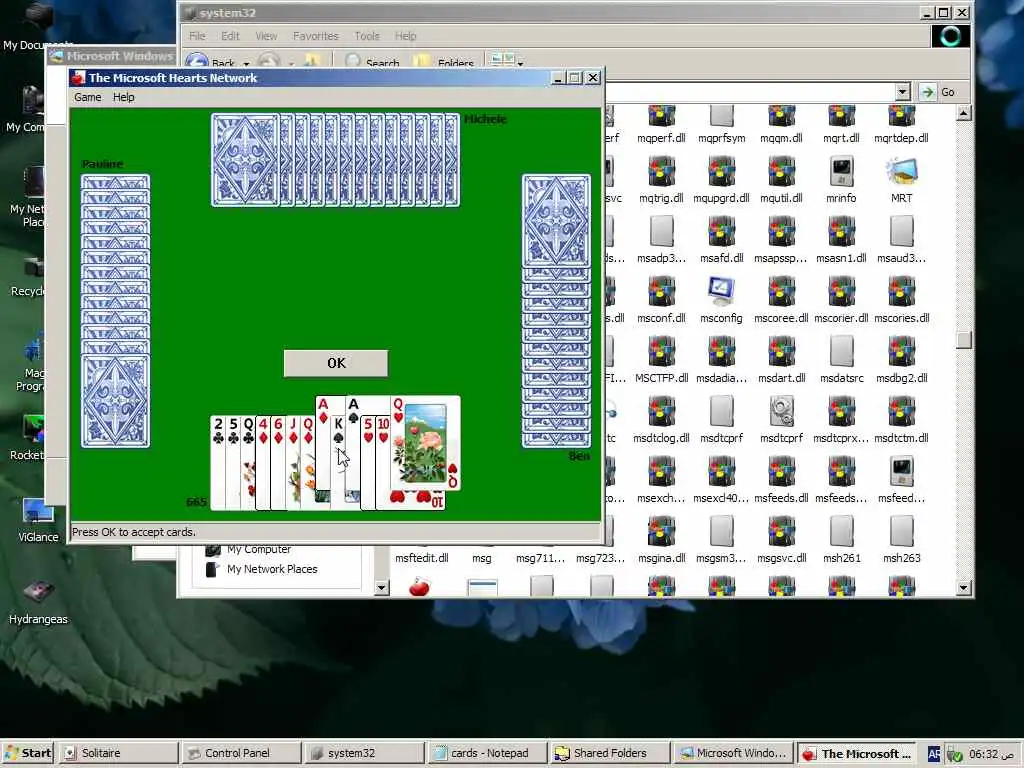Select the msdtcprf blank file icon
Image resolution: width=1024 pixels, height=768 pixels.
tap(721, 411)
